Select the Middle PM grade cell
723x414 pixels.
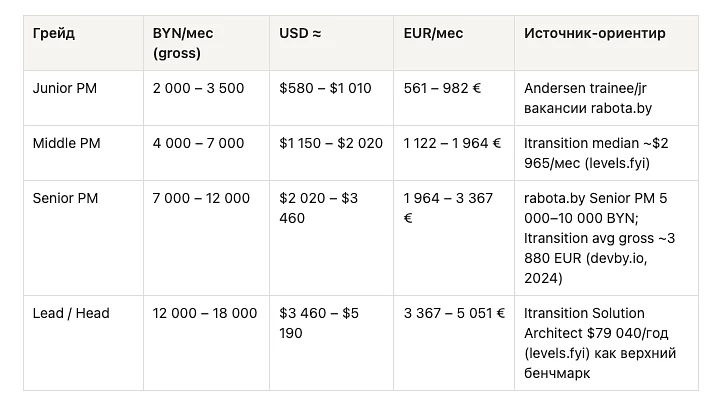coord(69,143)
